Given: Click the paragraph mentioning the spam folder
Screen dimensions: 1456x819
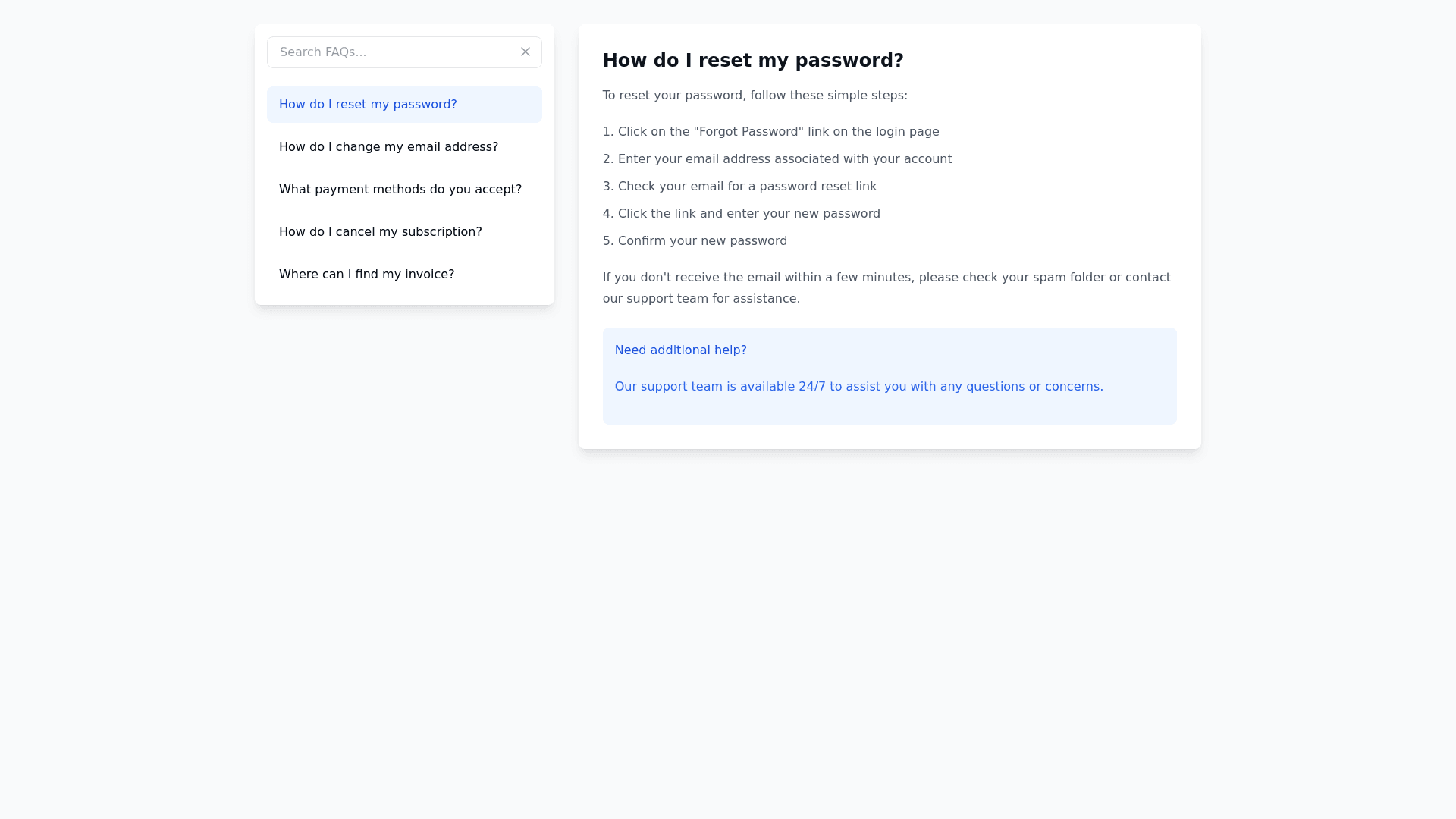Looking at the screenshot, I should click(x=886, y=278).
